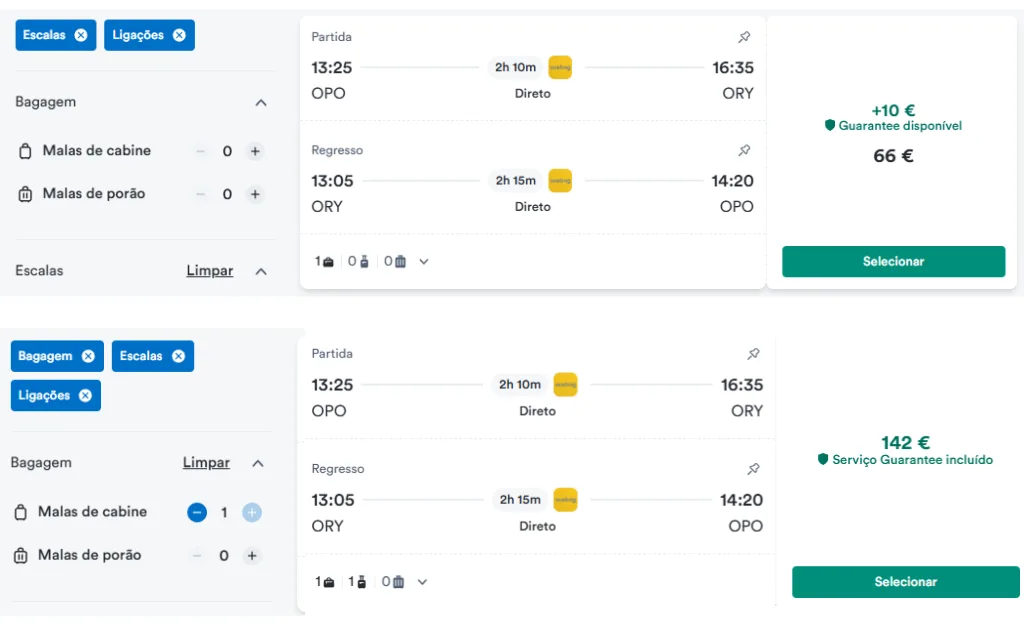Remove the Bagagem filter chip

tap(88, 356)
